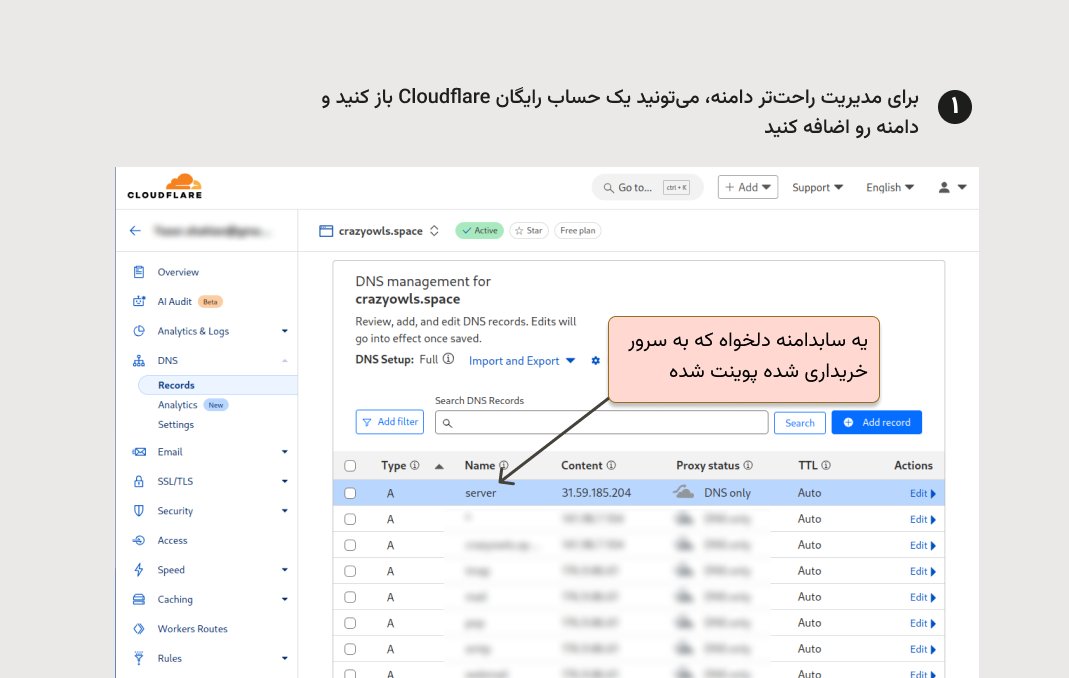Image resolution: width=1069 pixels, height=678 pixels.
Task: Open Workers Routes in sidebar
Action: [x=192, y=629]
